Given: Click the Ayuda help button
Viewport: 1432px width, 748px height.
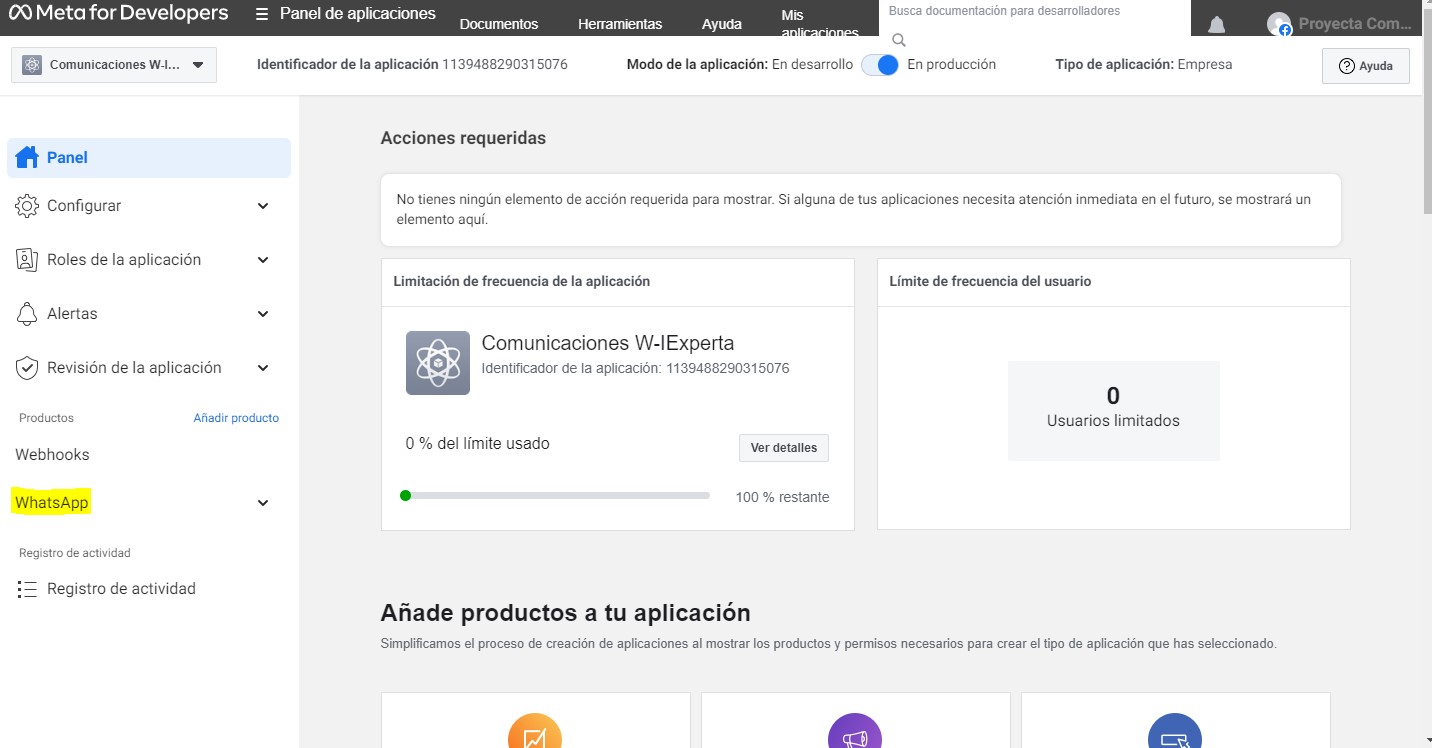Looking at the screenshot, I should coord(1366,66).
